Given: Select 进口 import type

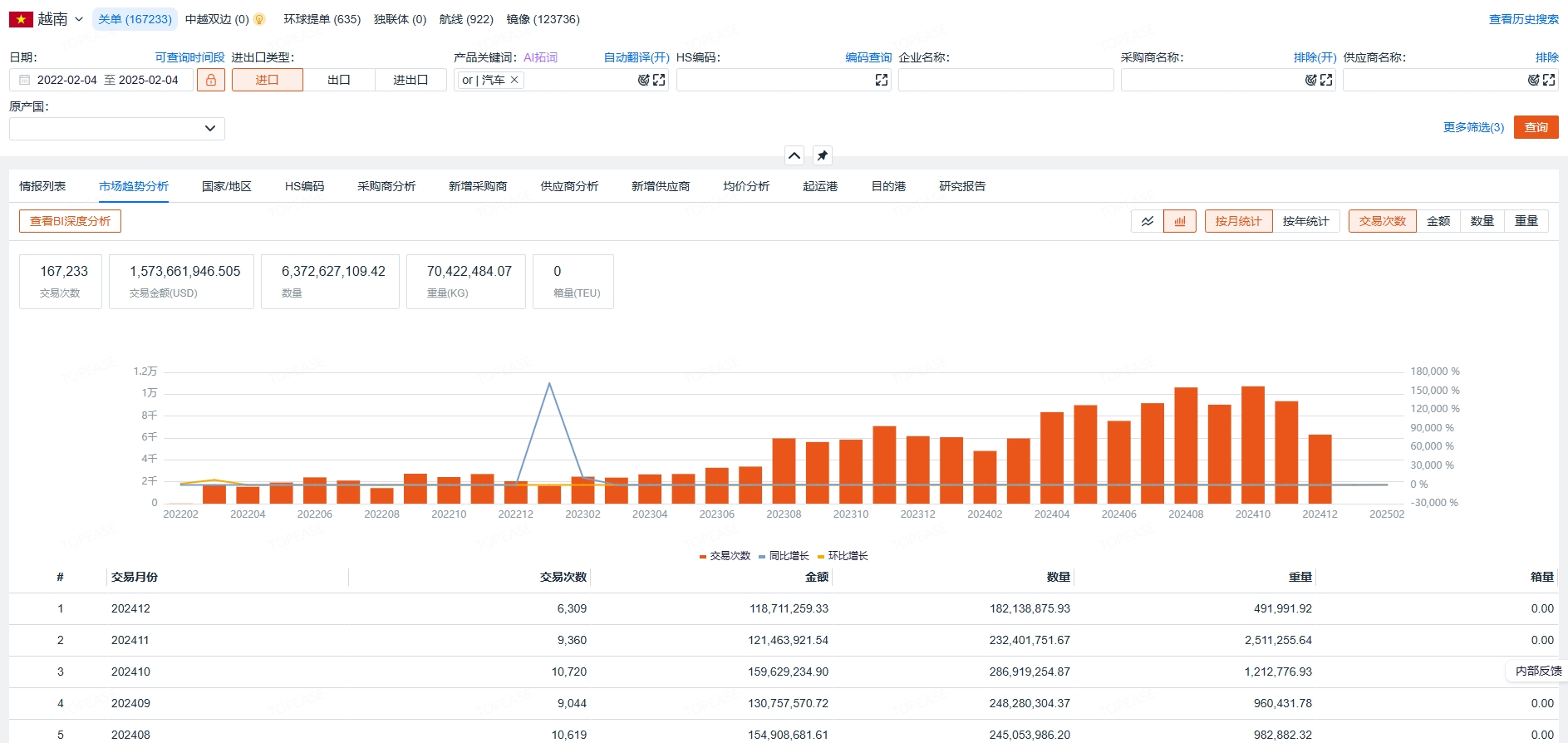Looking at the screenshot, I should (x=267, y=80).
